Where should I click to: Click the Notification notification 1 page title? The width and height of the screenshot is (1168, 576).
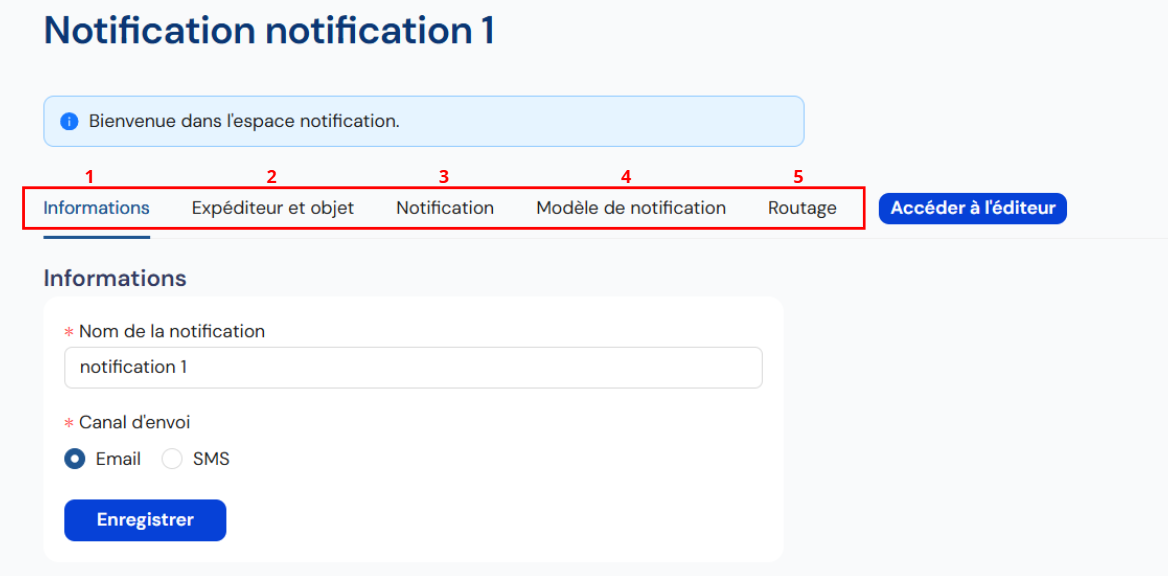(269, 31)
